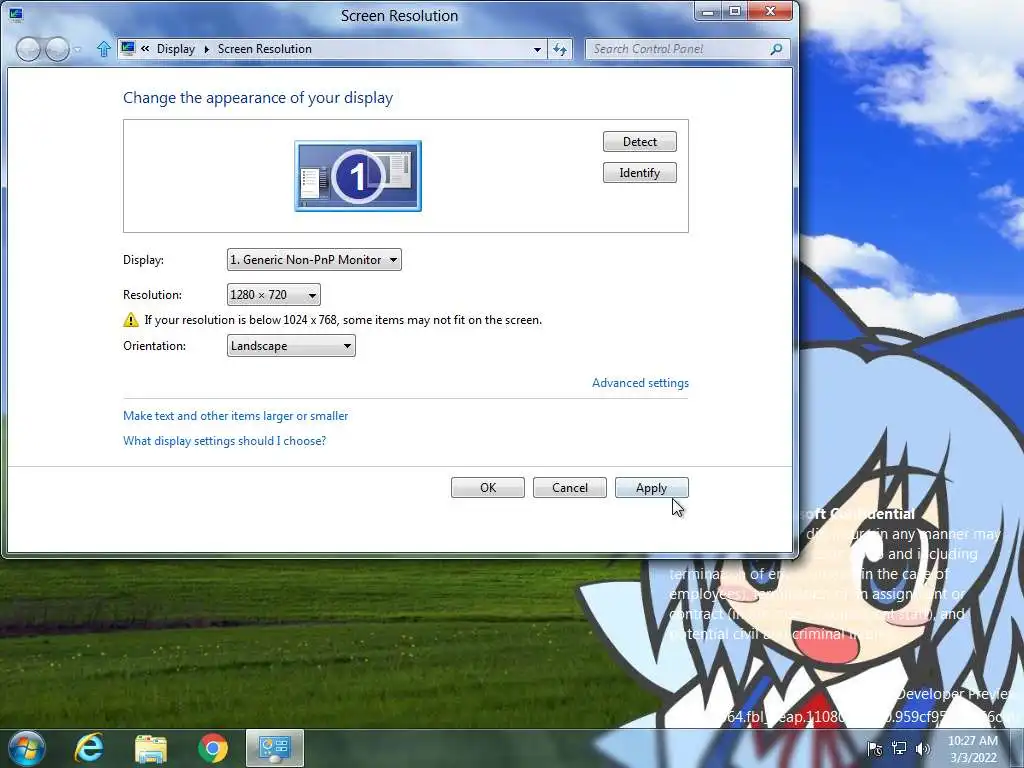Open File Explorer from taskbar

point(151,749)
